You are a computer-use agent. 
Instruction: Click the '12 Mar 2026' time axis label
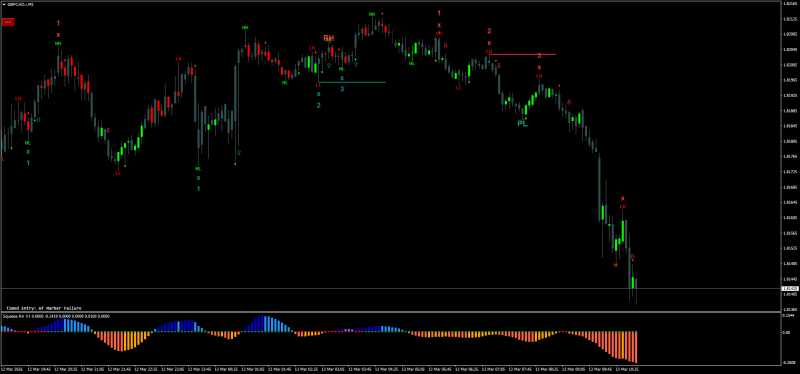pos(11,368)
